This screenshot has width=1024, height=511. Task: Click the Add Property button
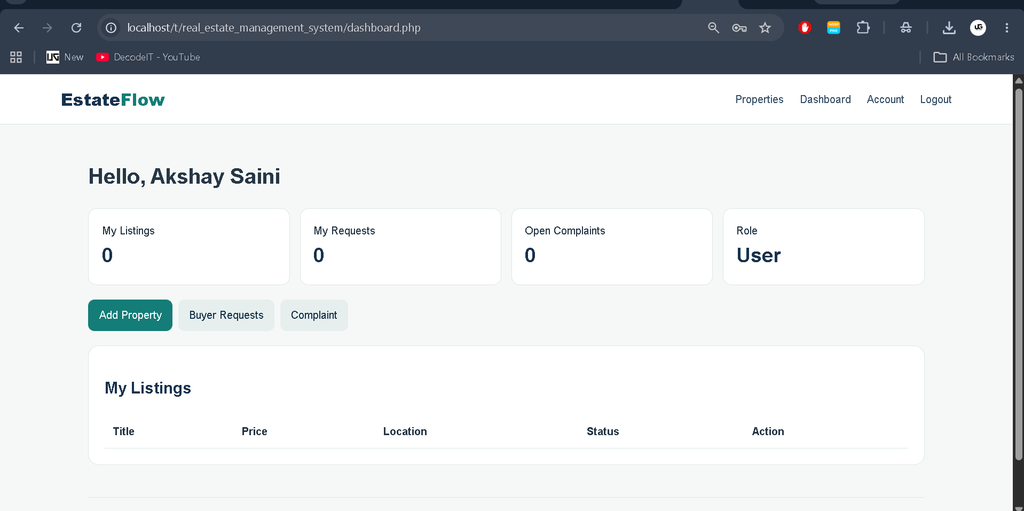tap(131, 315)
